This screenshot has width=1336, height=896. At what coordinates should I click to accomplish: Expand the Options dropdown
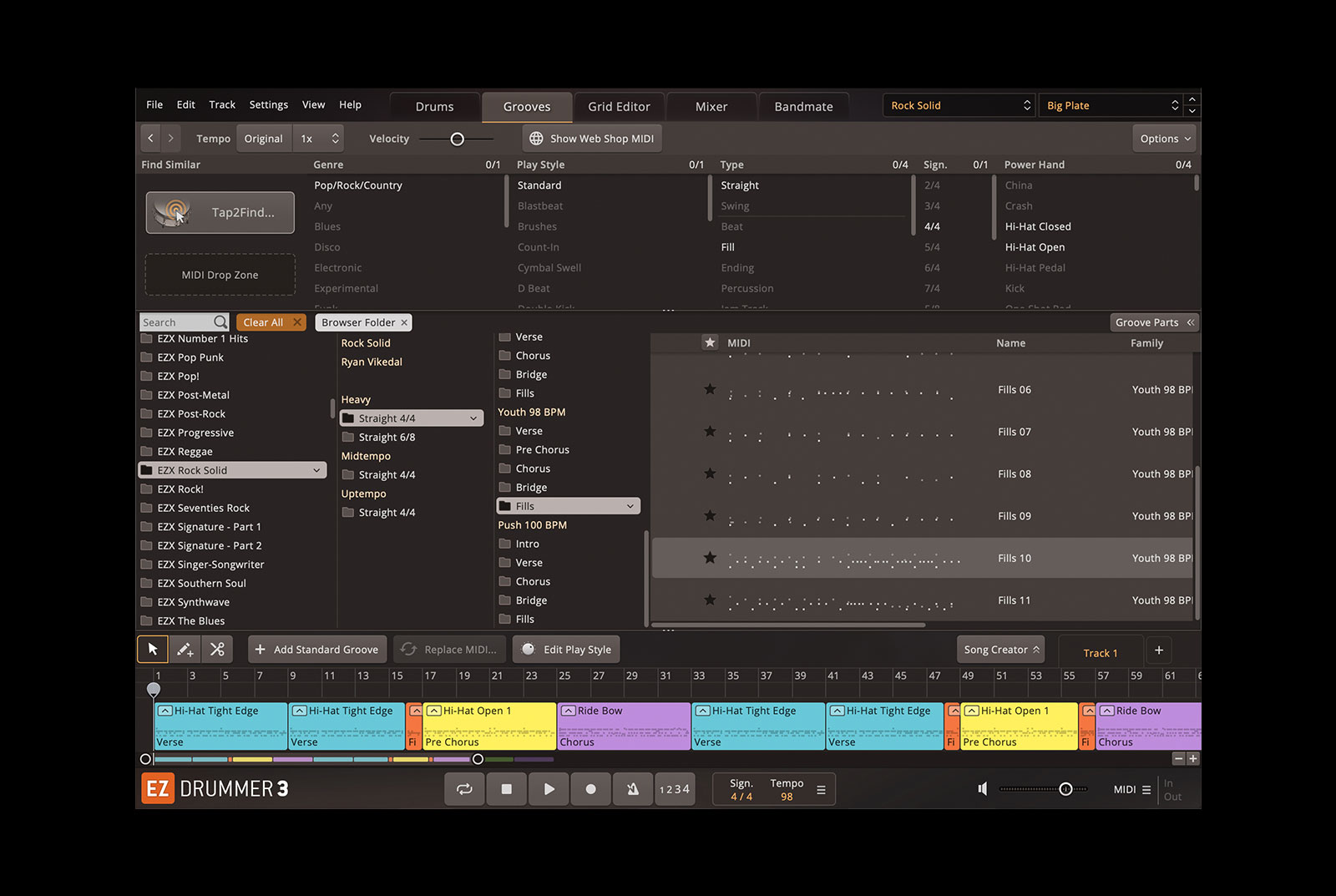1165,139
